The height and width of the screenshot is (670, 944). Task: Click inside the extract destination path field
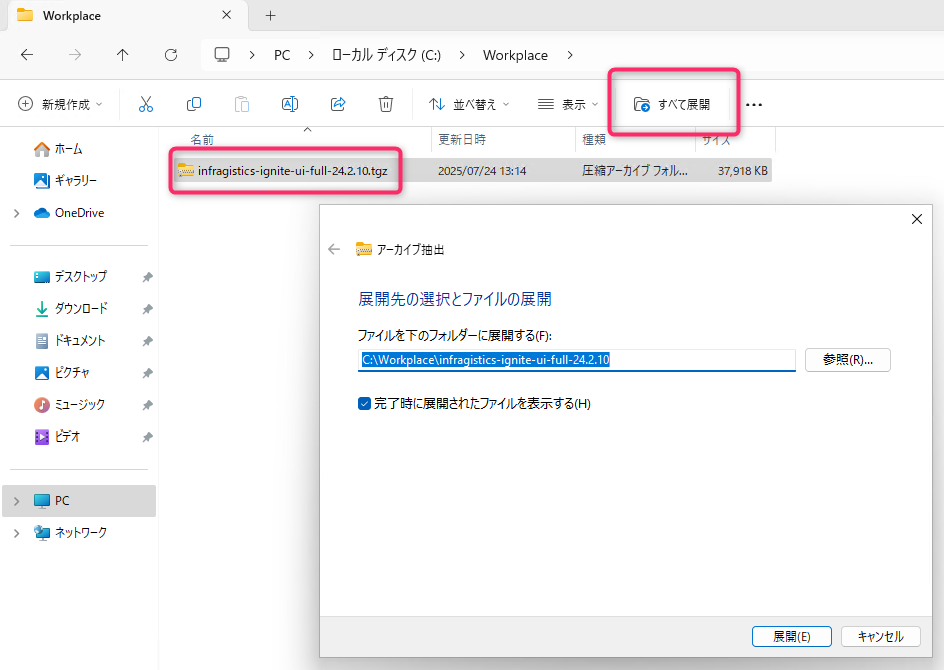577,360
